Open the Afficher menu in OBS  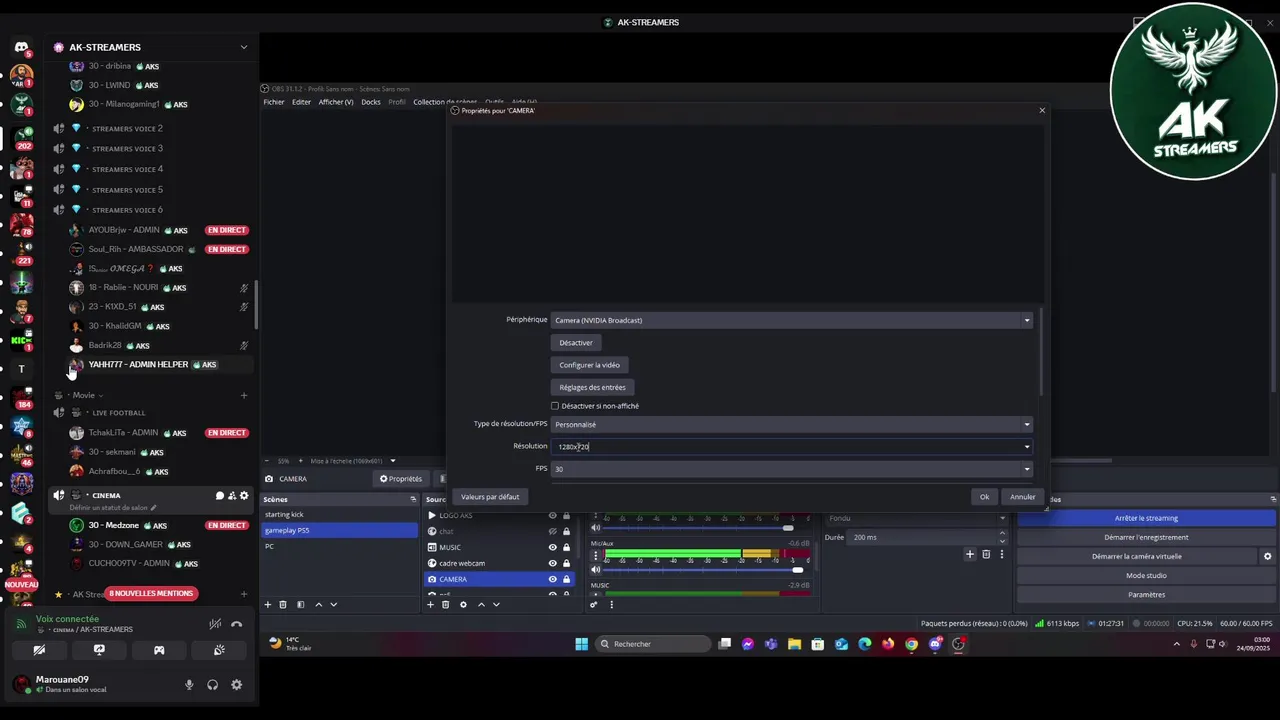pyautogui.click(x=336, y=102)
